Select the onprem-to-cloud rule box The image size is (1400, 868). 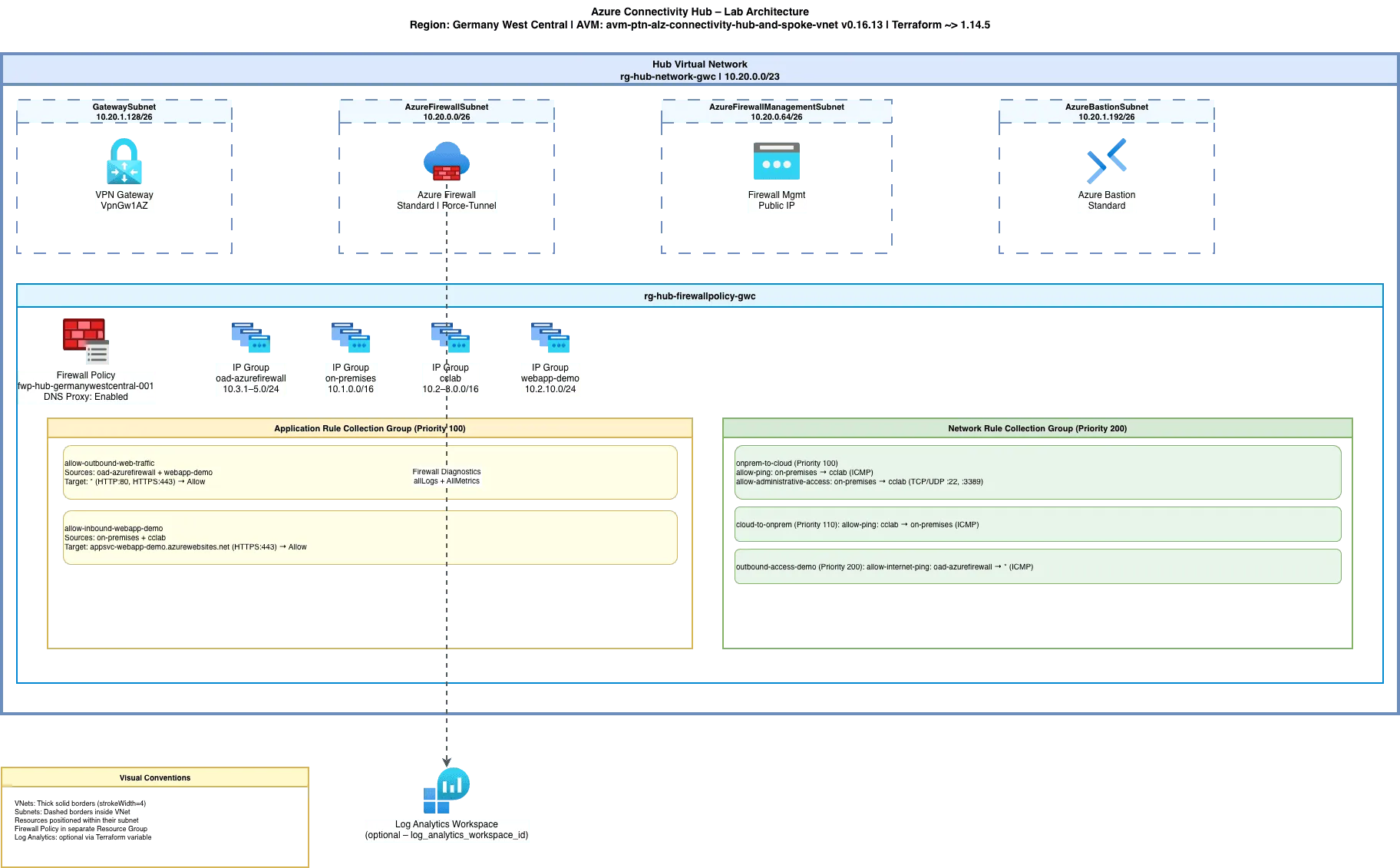coord(1038,472)
